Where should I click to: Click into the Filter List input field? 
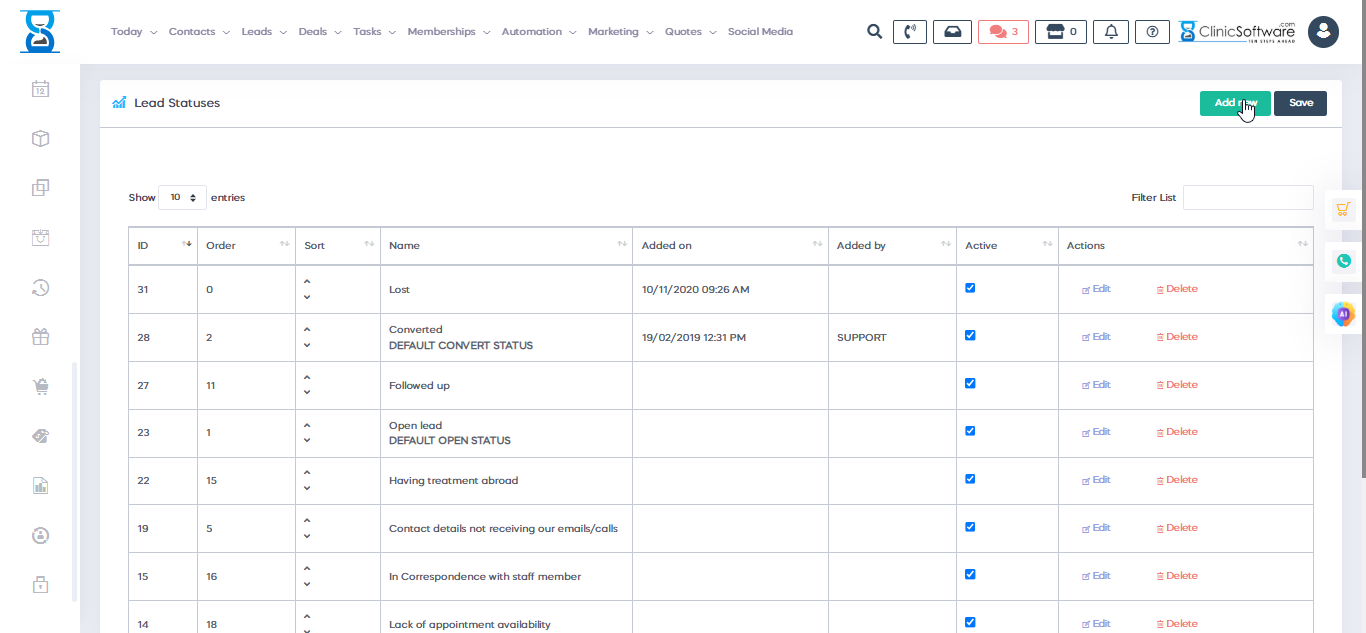tap(1247, 198)
